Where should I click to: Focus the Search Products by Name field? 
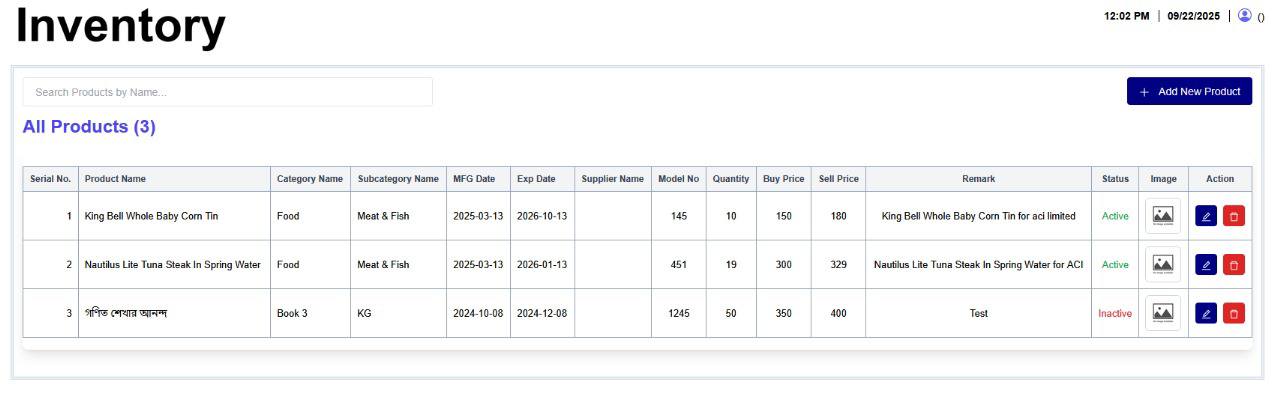(x=228, y=92)
